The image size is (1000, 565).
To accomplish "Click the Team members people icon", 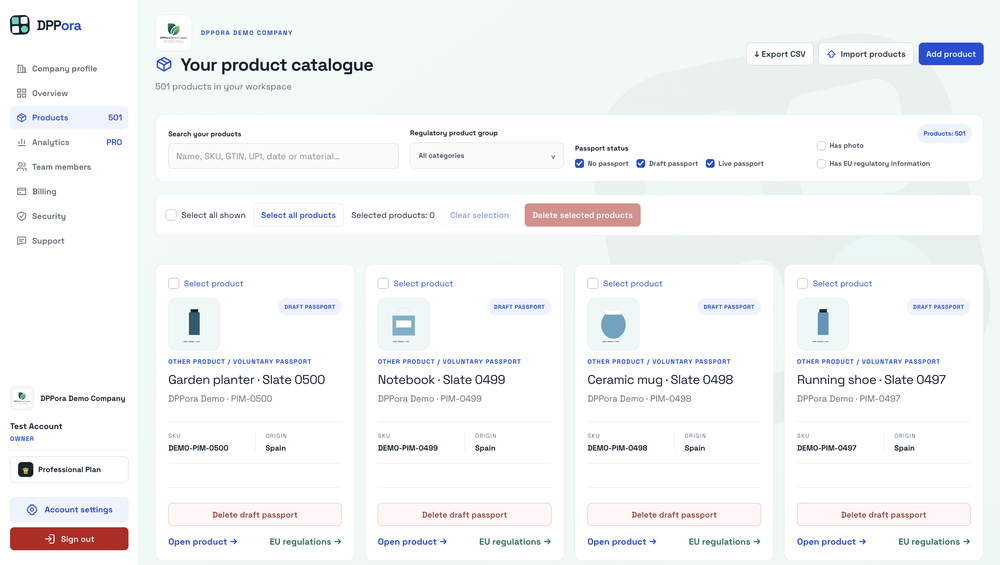I will click(x=22, y=167).
